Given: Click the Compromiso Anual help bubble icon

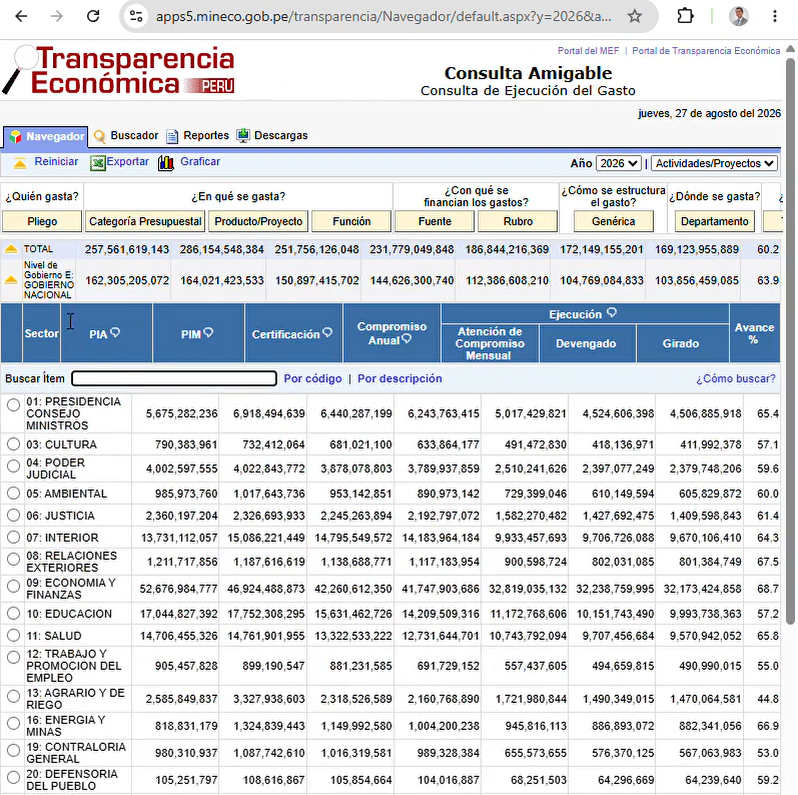Looking at the screenshot, I should [406, 339].
